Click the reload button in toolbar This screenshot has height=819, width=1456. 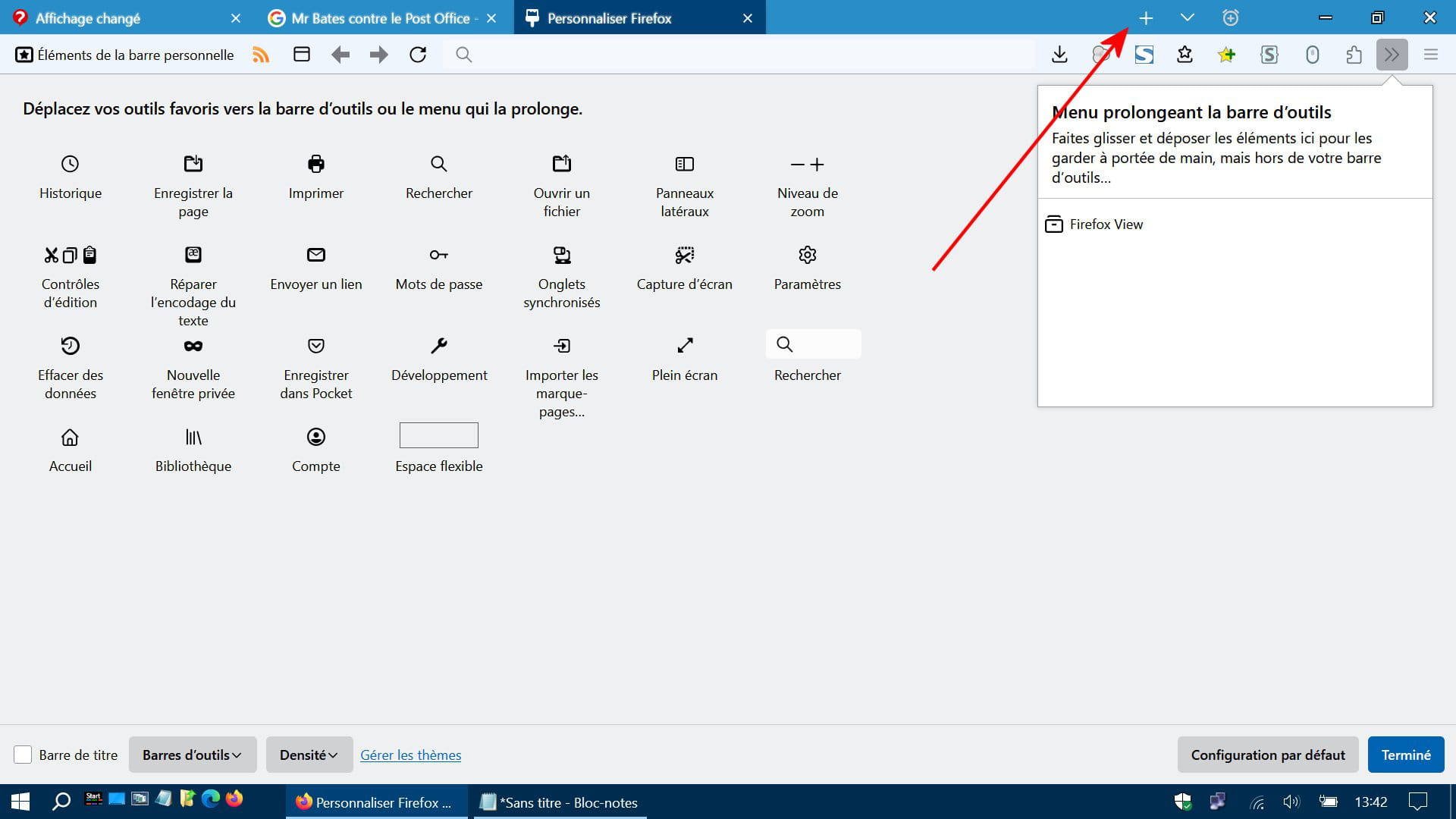418,55
